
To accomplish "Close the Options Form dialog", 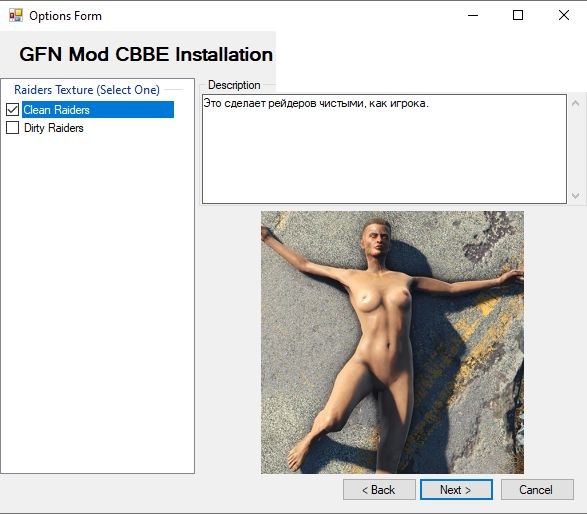I will (x=563, y=15).
